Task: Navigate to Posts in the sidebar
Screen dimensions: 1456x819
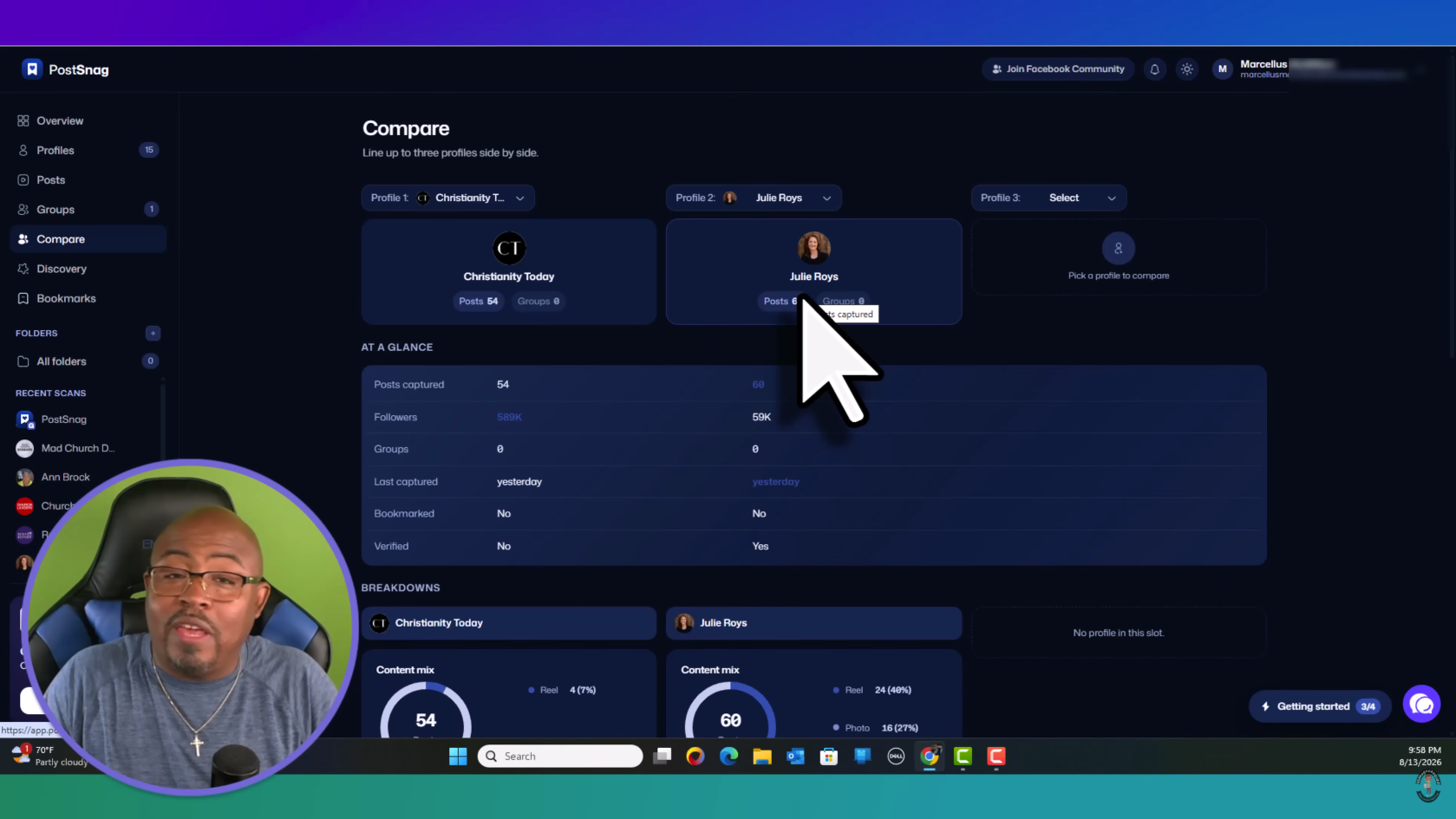Action: pos(88,180)
